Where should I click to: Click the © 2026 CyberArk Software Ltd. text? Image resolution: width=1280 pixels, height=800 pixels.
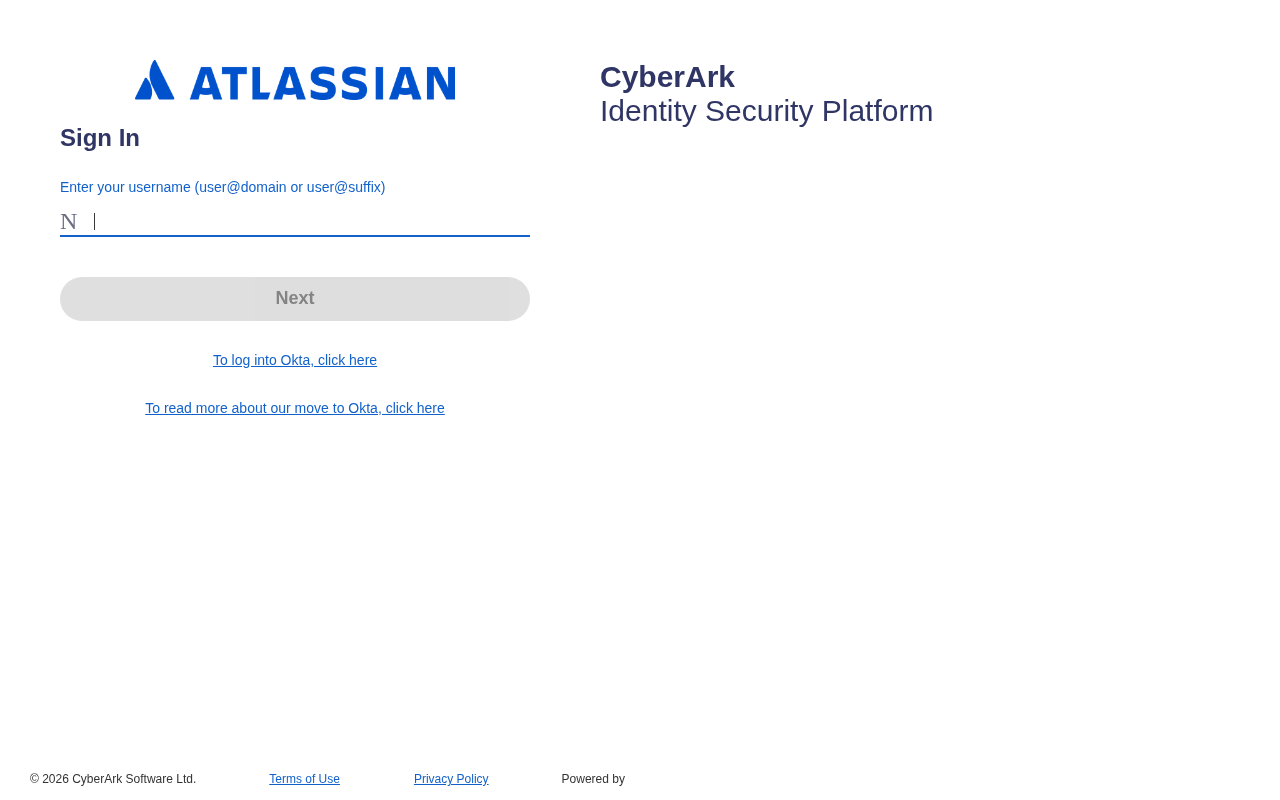click(x=113, y=779)
